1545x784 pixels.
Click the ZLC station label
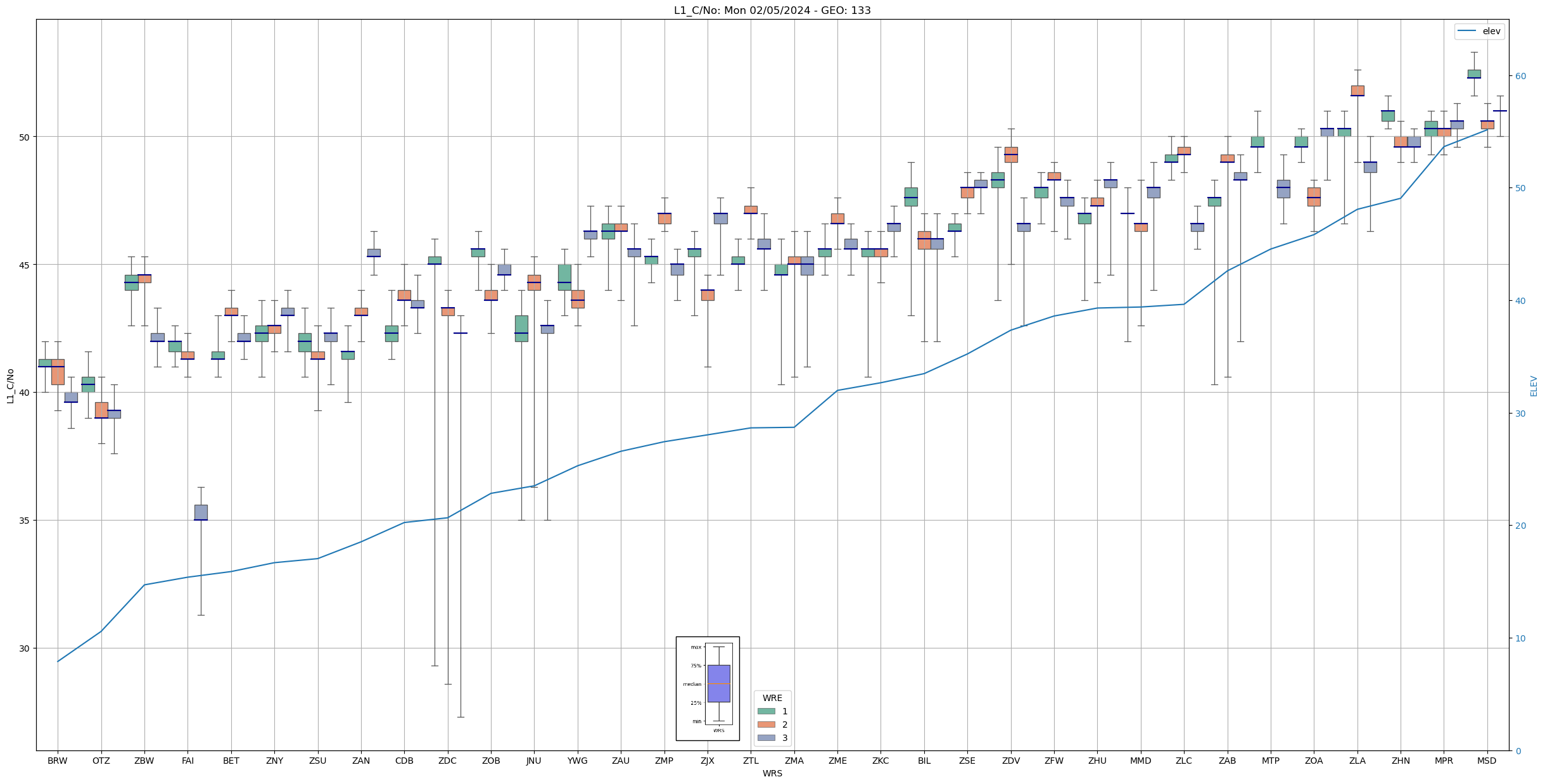1184,761
